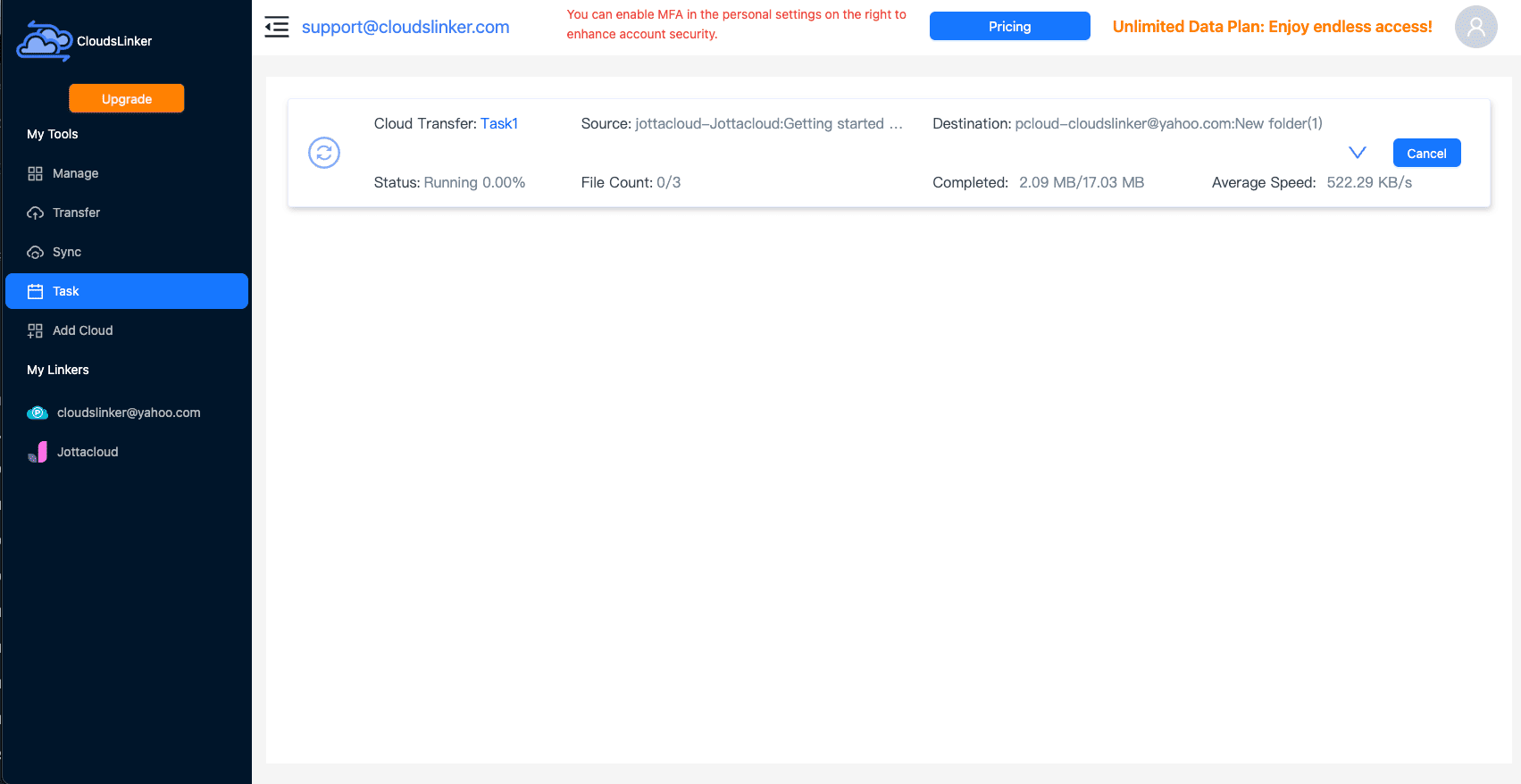Click the Task calendar icon

pyautogui.click(x=35, y=291)
